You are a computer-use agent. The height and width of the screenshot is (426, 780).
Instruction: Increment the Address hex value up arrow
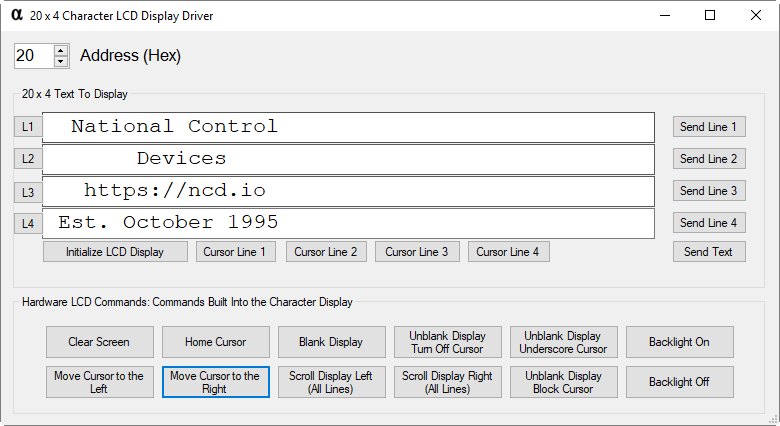[61, 50]
